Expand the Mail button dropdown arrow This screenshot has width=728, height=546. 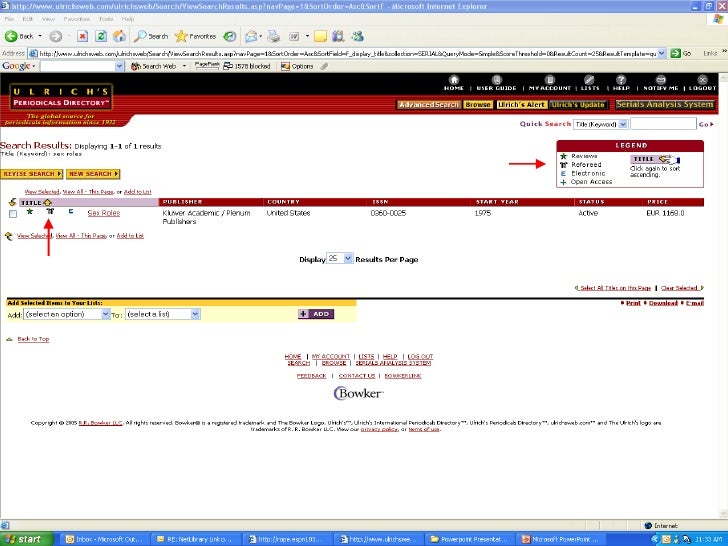[x=260, y=36]
